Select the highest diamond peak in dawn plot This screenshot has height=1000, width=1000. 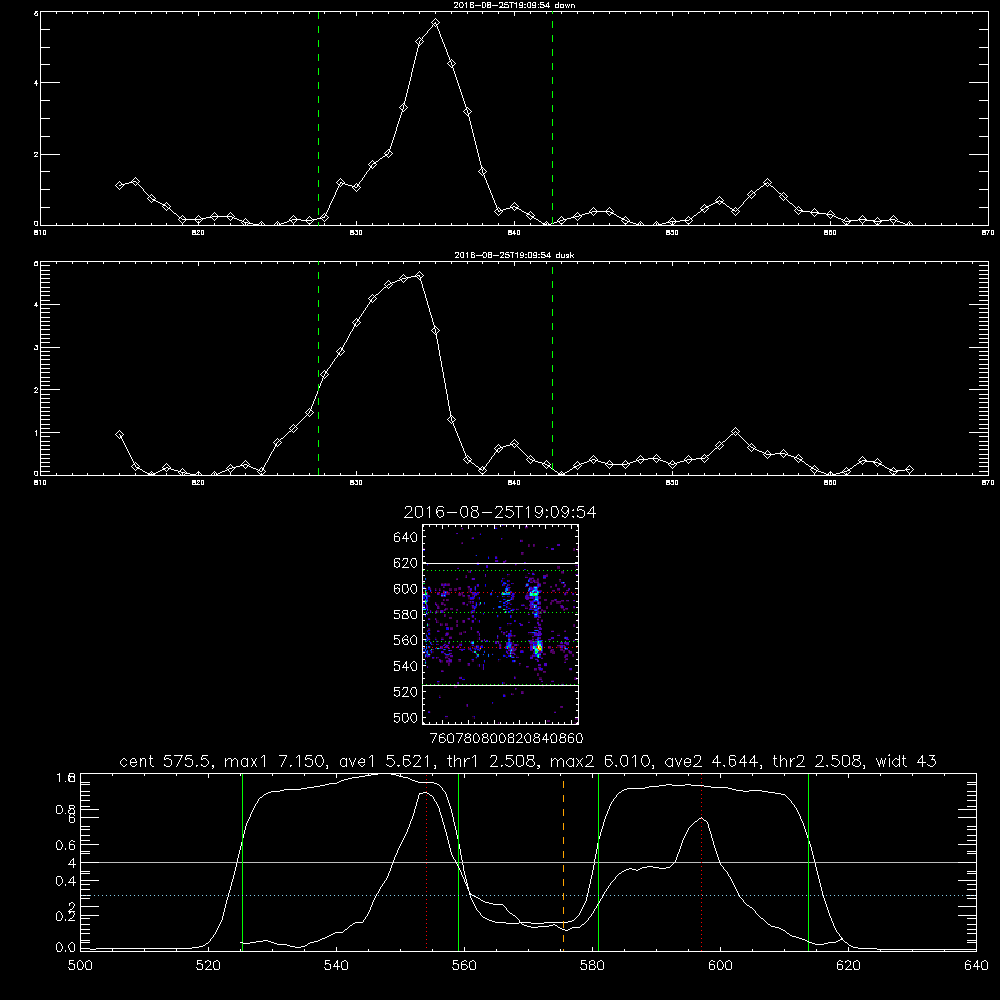coord(436,23)
